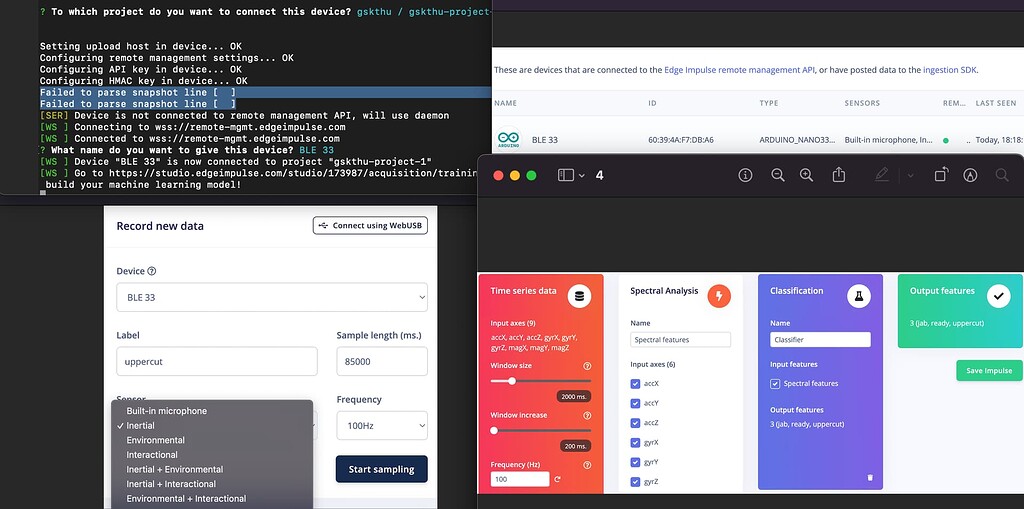Click the Start sampling button

coord(381,469)
